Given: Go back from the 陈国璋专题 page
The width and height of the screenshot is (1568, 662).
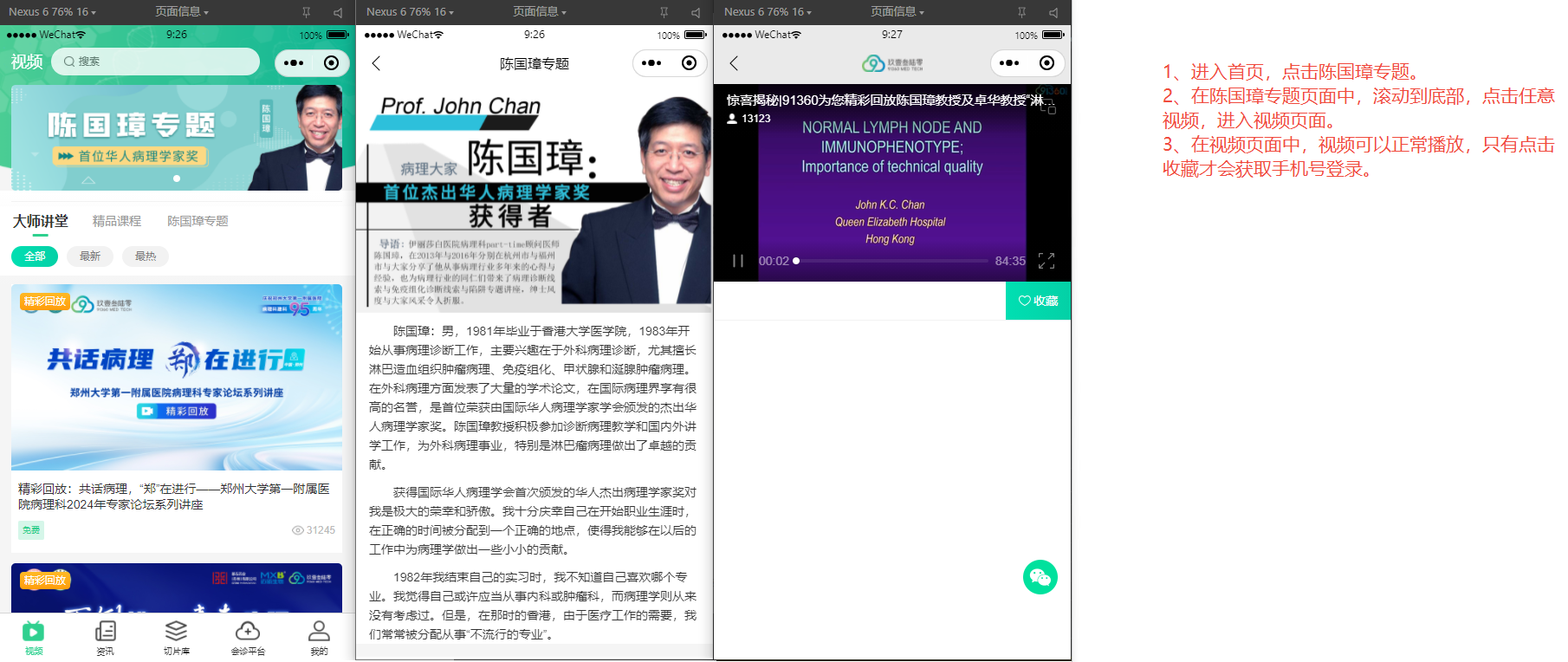Looking at the screenshot, I should (376, 63).
